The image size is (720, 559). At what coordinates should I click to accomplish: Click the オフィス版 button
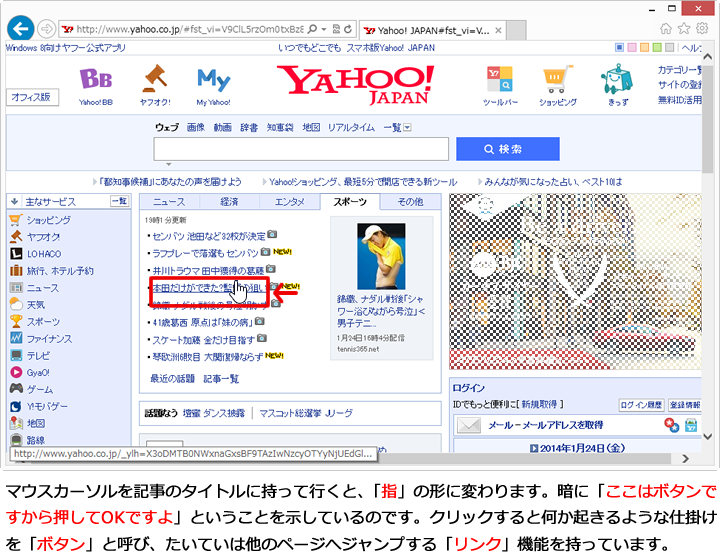click(32, 97)
